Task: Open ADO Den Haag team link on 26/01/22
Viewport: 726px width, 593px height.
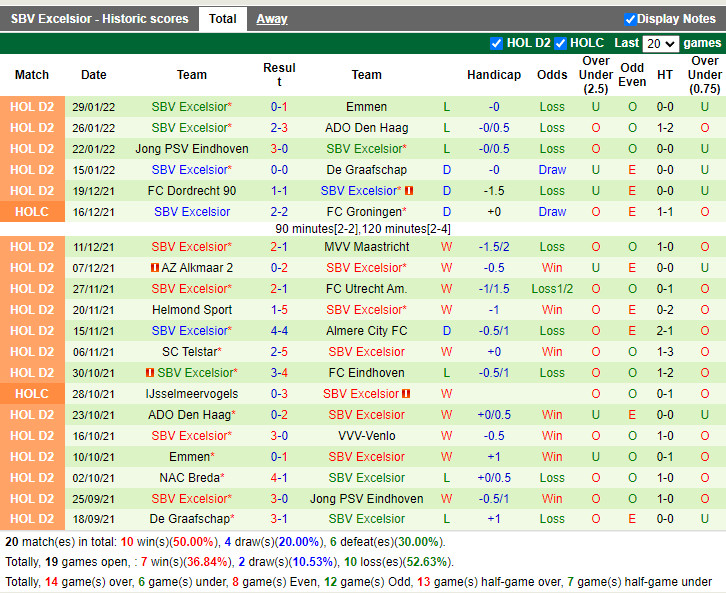Action: (x=366, y=128)
